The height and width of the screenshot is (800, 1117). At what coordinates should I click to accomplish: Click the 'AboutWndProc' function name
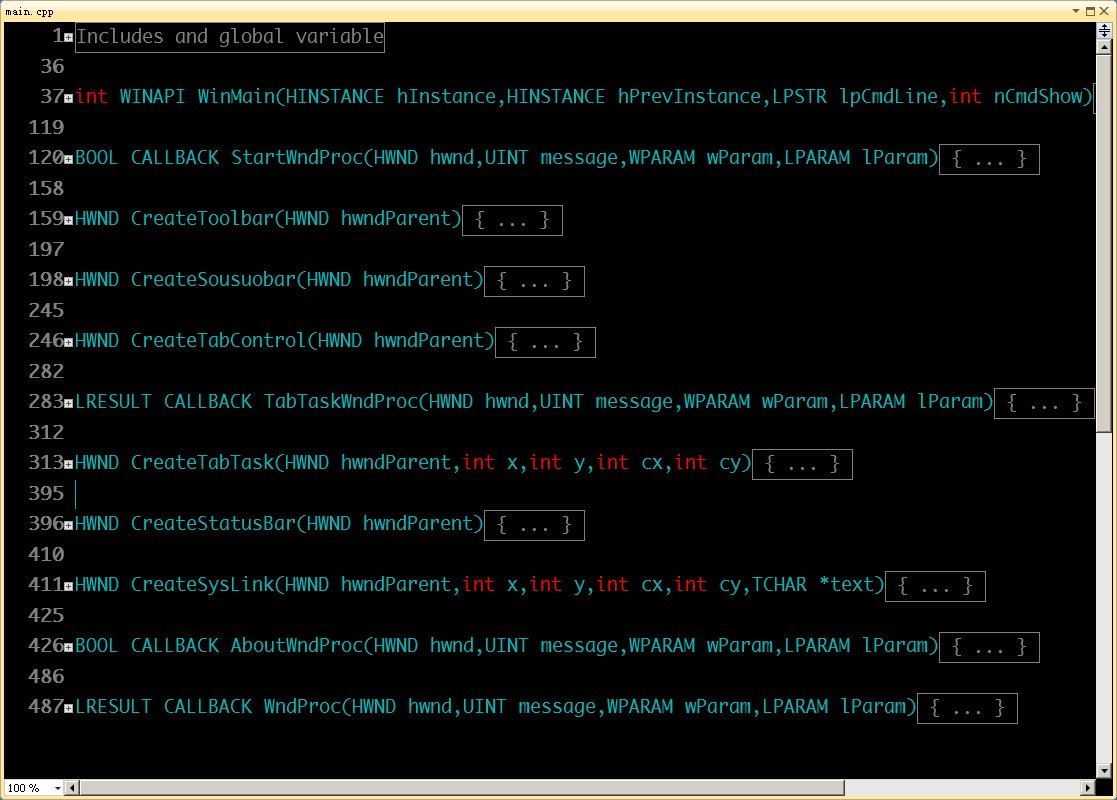pyautogui.click(x=297, y=645)
